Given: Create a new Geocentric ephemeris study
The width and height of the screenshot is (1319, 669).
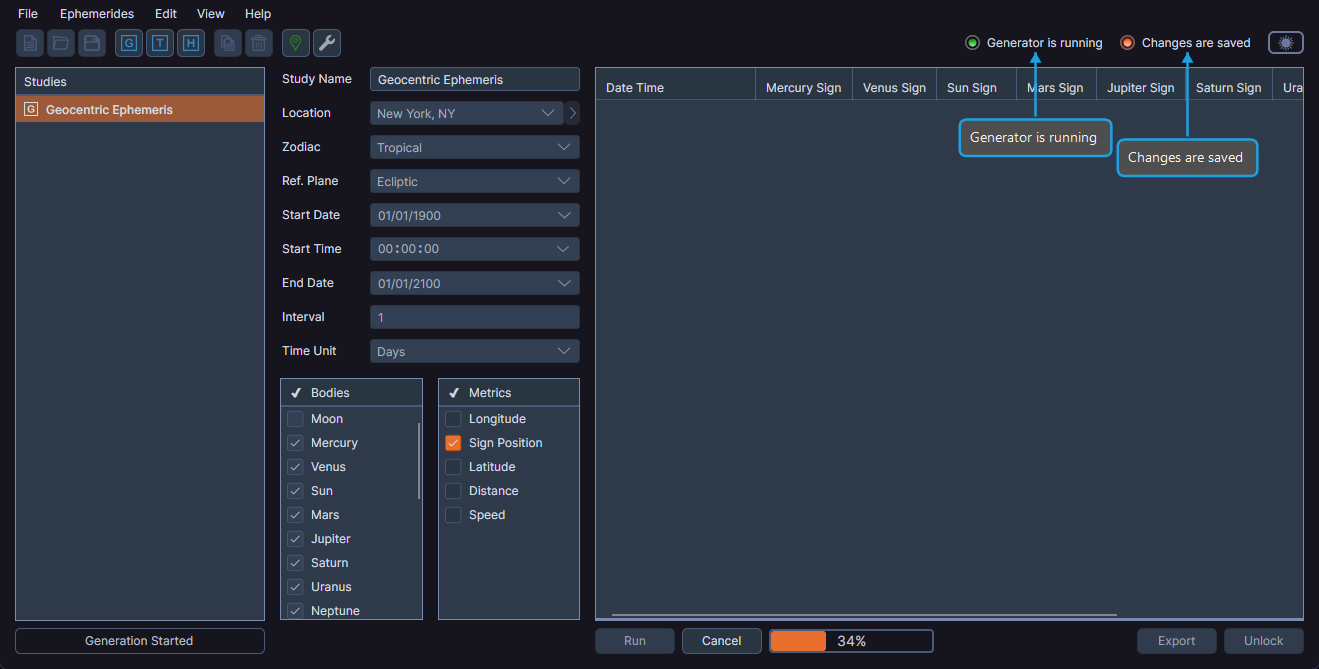Looking at the screenshot, I should 128,43.
